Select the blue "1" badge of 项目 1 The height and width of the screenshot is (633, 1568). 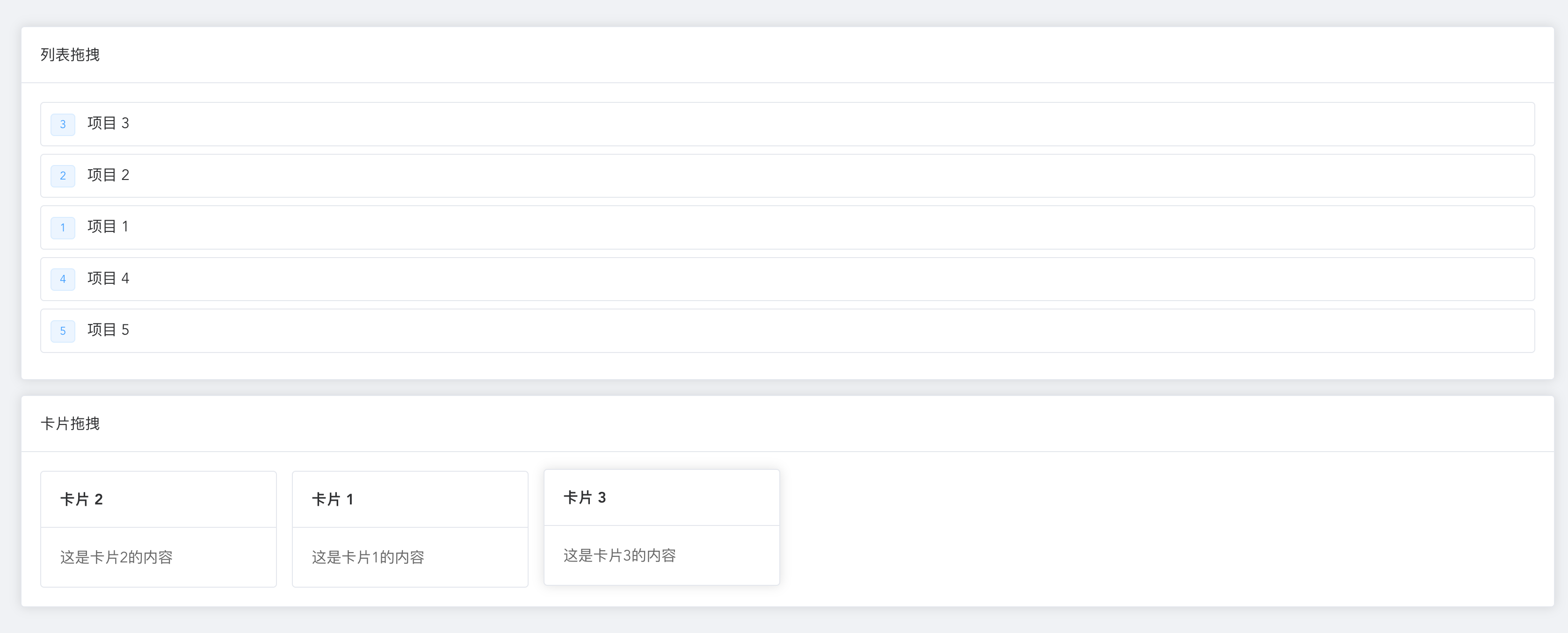(63, 227)
